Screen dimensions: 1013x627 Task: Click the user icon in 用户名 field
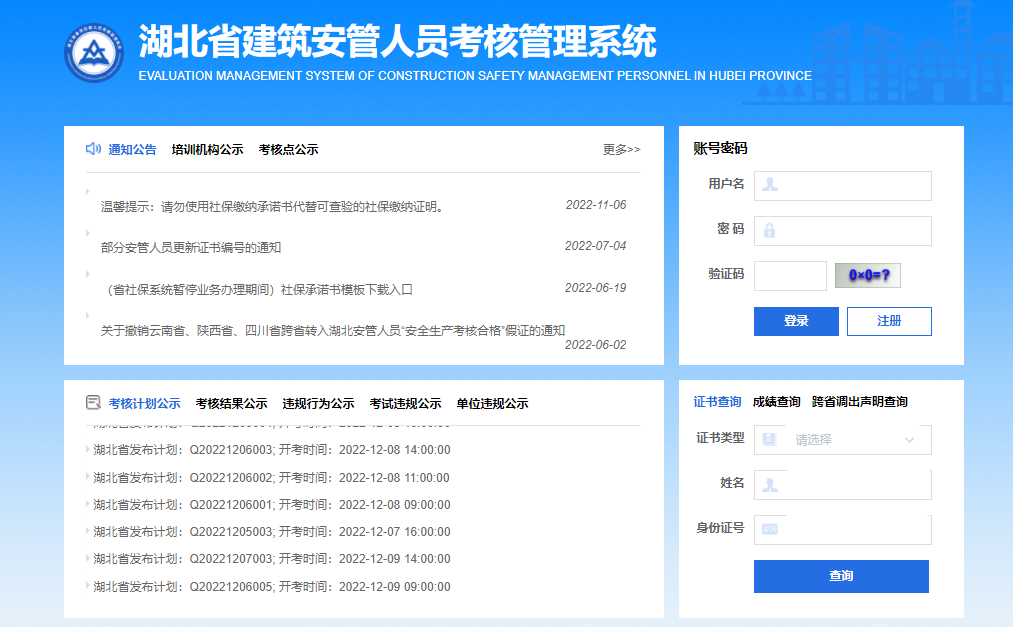pyautogui.click(x=769, y=185)
